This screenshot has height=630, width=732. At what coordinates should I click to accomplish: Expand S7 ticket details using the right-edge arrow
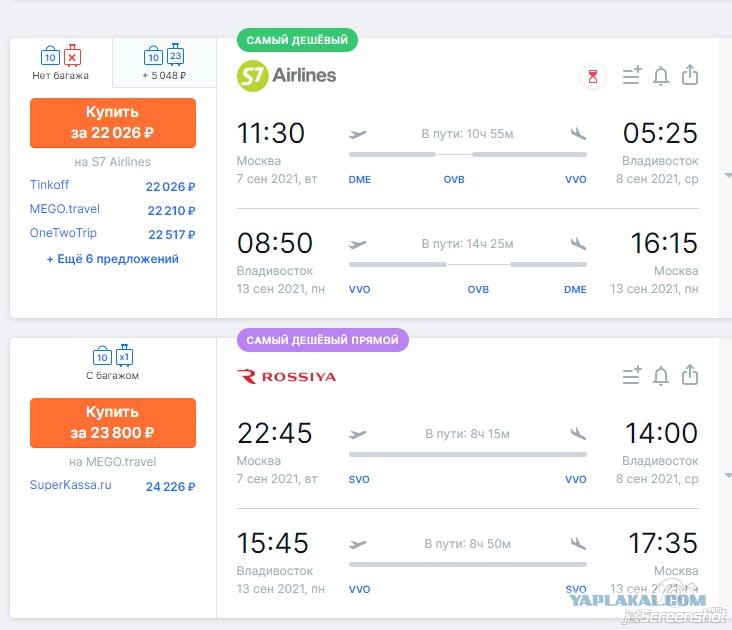(727, 175)
